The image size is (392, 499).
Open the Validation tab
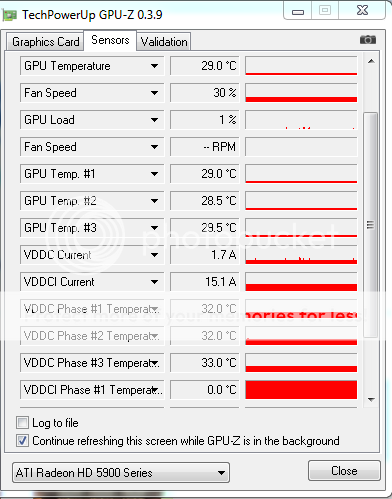tap(164, 42)
